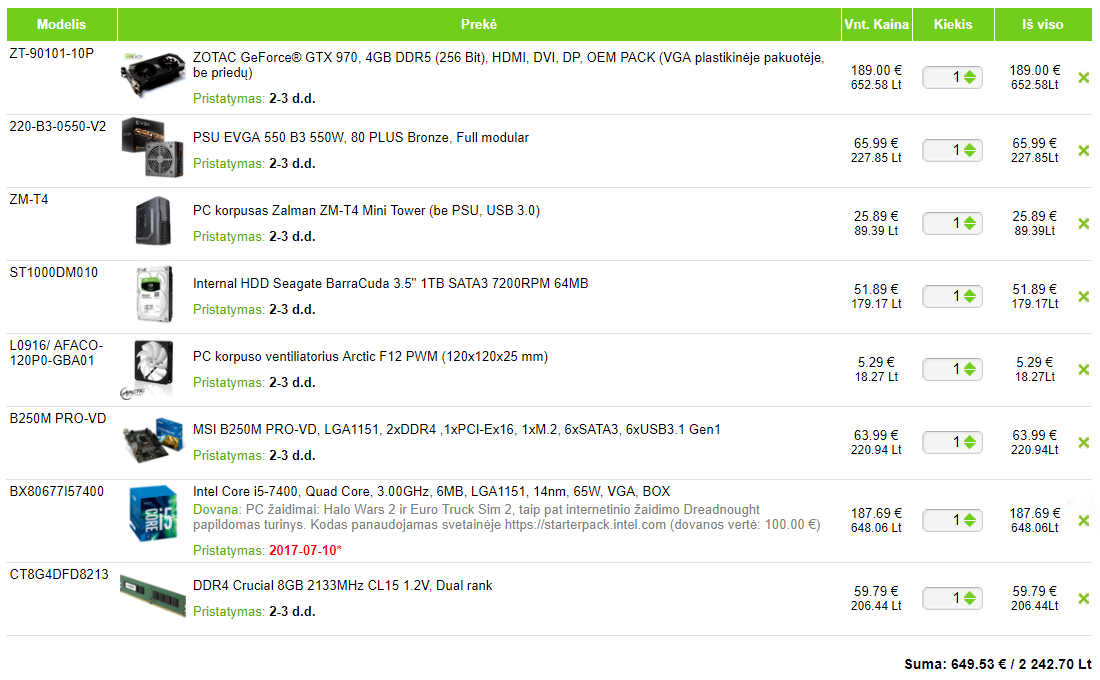Remove the Seagate BarraCuda HDD item
The width and height of the screenshot is (1100, 680).
[x=1084, y=296]
